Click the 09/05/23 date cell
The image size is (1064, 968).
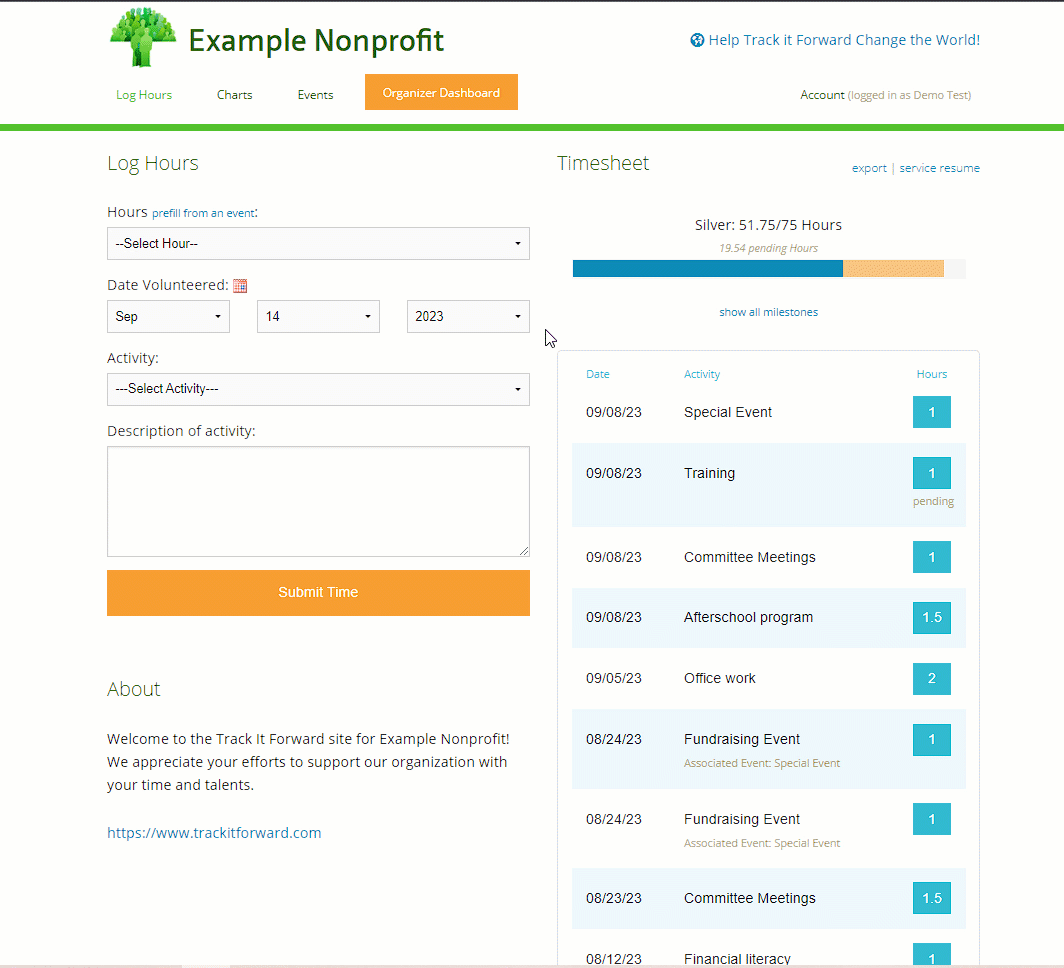point(613,678)
